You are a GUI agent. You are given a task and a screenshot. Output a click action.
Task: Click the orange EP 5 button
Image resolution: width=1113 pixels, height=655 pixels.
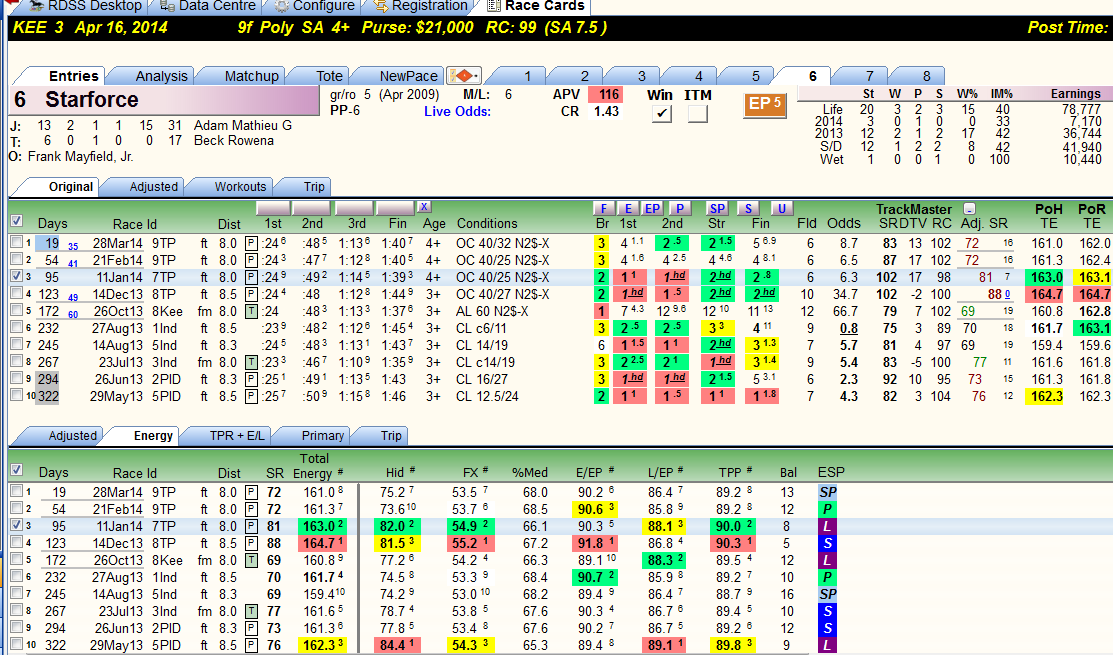[x=764, y=104]
